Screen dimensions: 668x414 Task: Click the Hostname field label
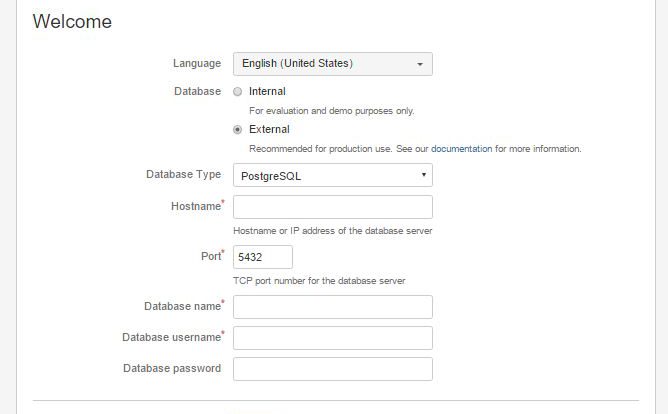click(196, 206)
